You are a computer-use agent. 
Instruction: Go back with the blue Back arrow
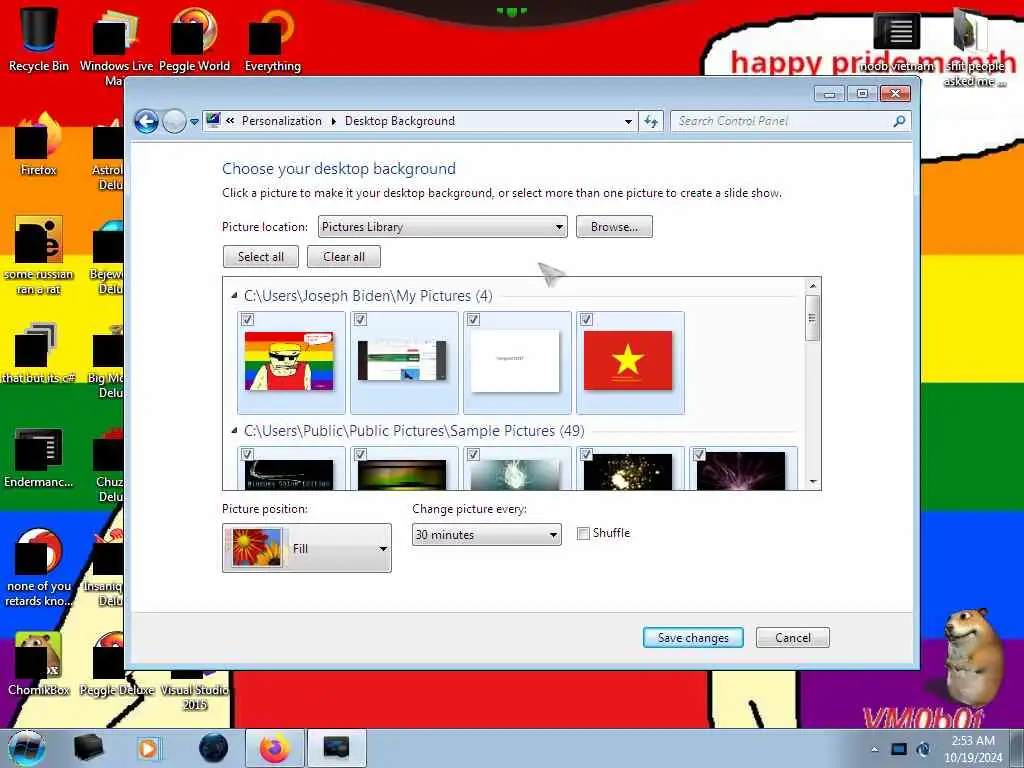click(146, 121)
